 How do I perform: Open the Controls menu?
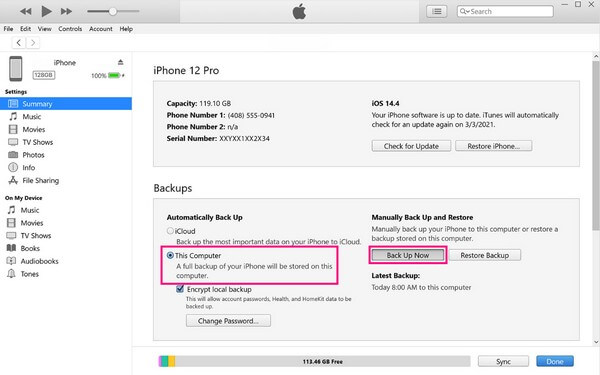point(70,29)
